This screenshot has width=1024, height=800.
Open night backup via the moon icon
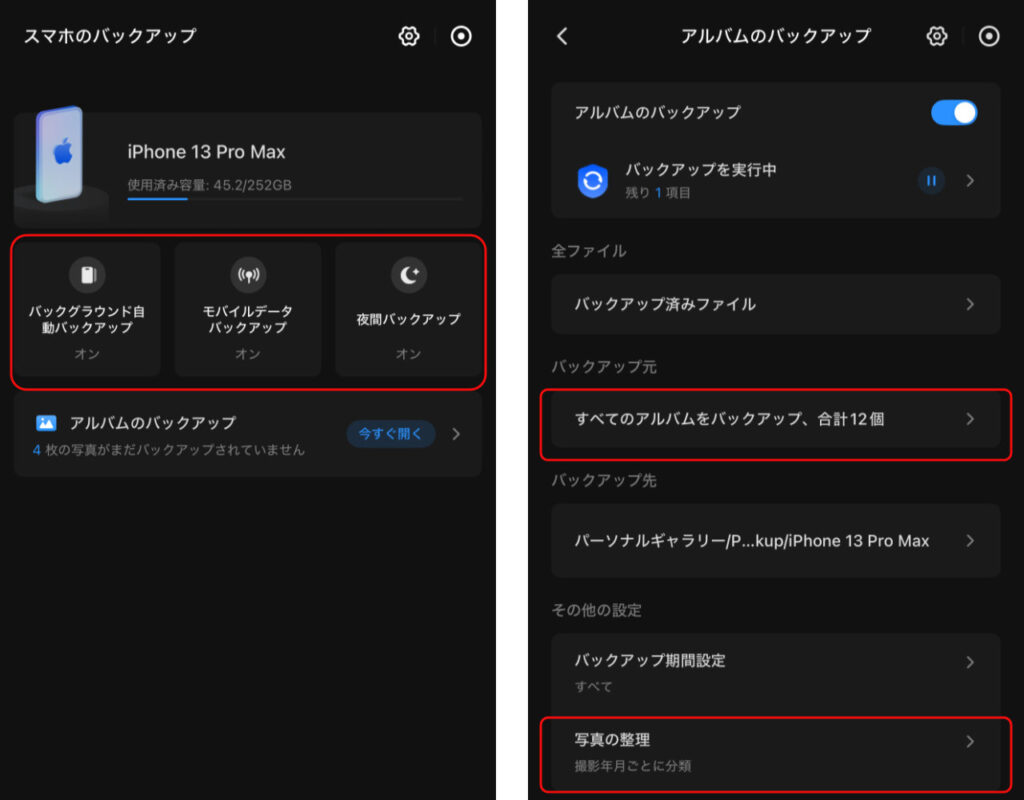[x=408, y=275]
